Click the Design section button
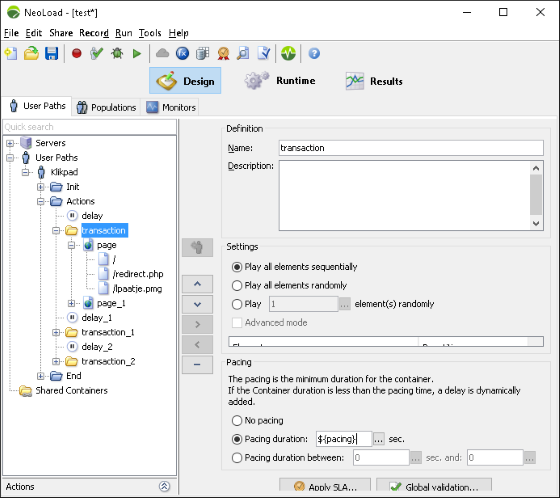 (185, 81)
